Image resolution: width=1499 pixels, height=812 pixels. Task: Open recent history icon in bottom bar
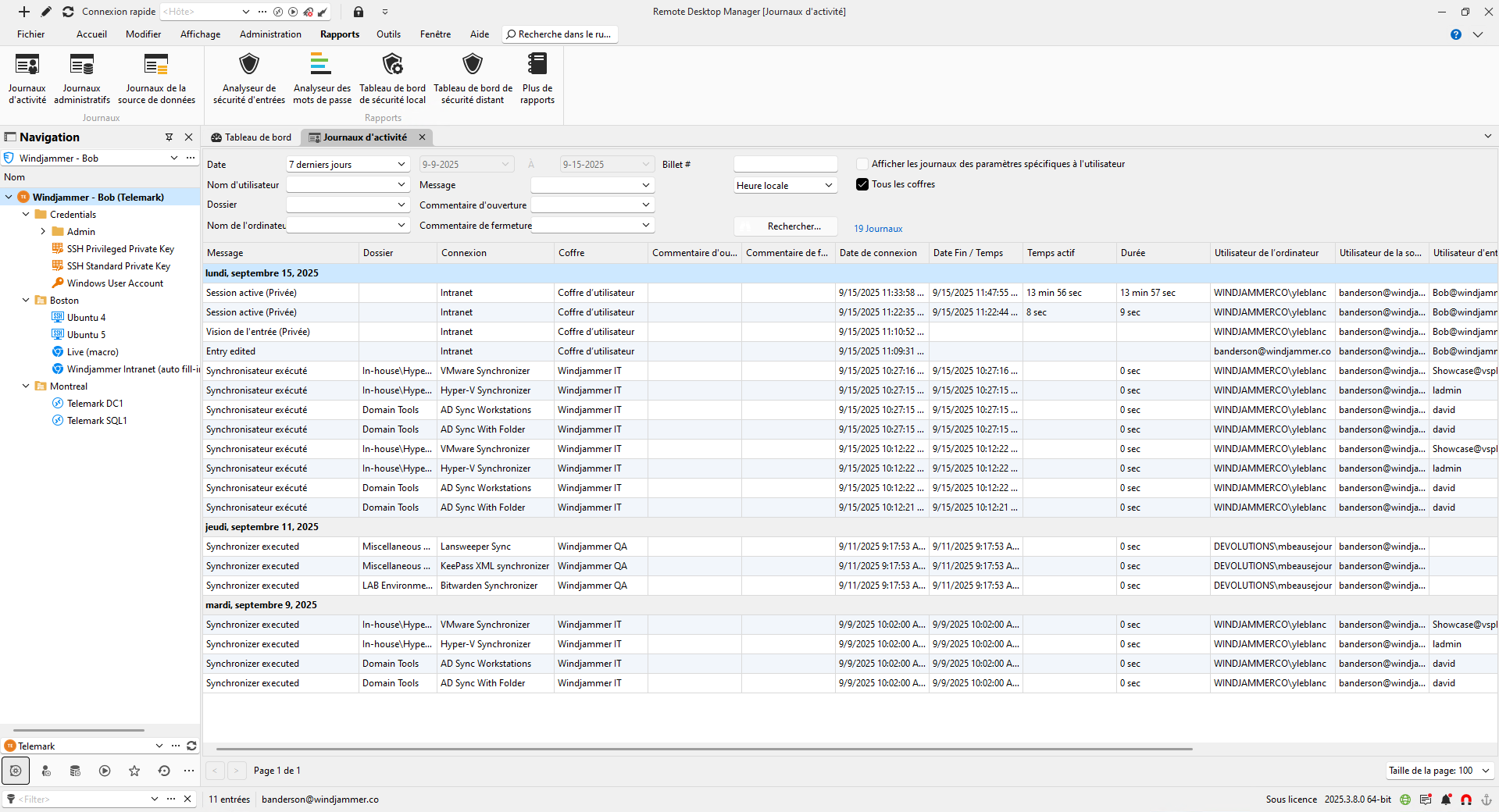[164, 771]
